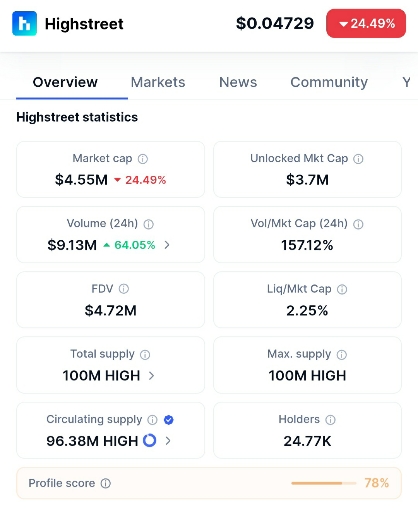Screen dimensions: 418x512
Task: Open the Liq/Mkt Cap info icon
Action: pyautogui.click(x=342, y=289)
